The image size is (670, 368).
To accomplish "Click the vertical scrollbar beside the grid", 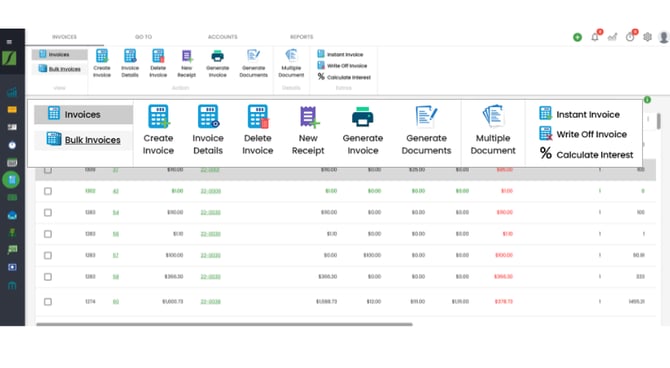I will 659,121.
